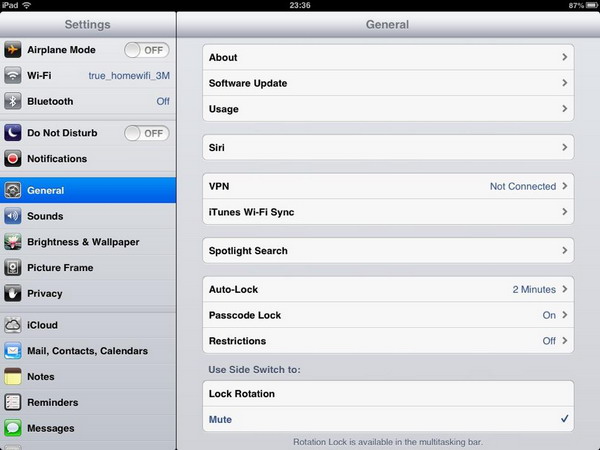The height and width of the screenshot is (450, 600).
Task: Tap the Airplane Mode airplane icon
Action: [x=13, y=50]
